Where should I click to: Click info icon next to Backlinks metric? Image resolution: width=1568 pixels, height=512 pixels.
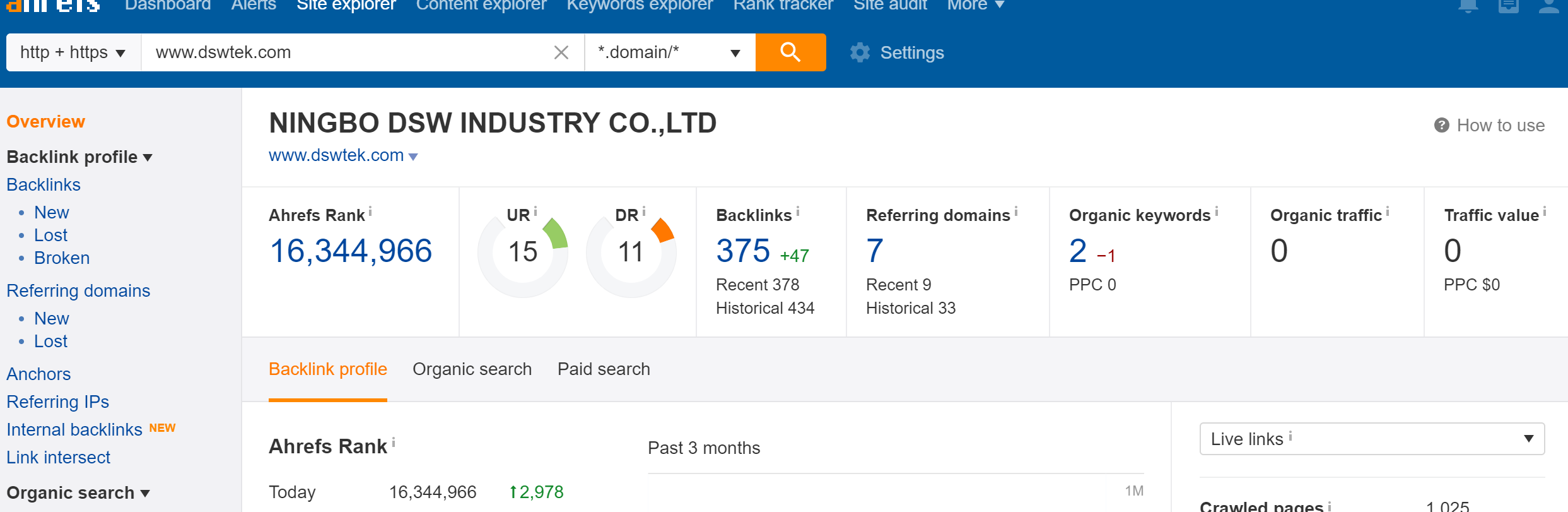pos(798,212)
